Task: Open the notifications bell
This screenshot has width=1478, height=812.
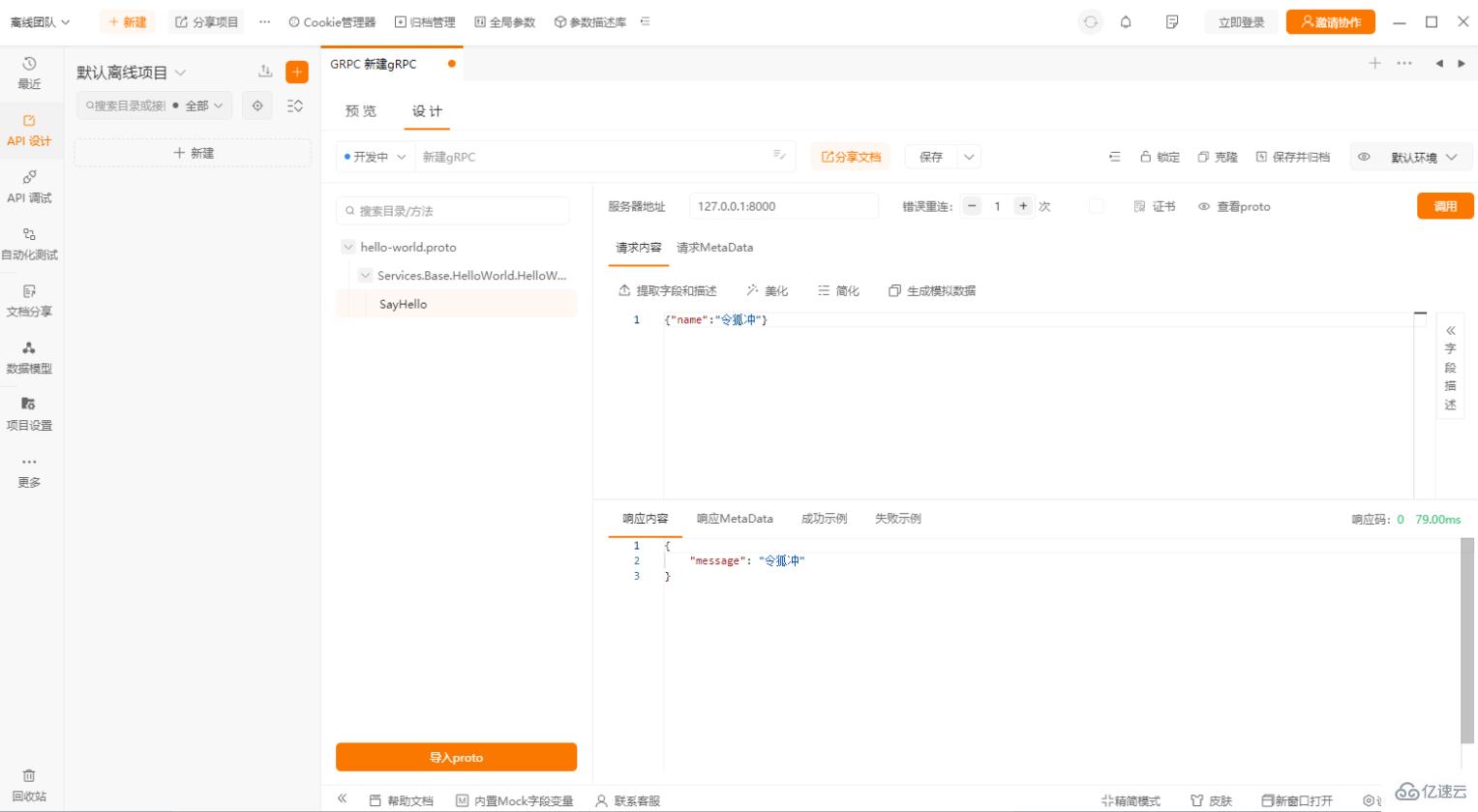Action: pos(1126,22)
